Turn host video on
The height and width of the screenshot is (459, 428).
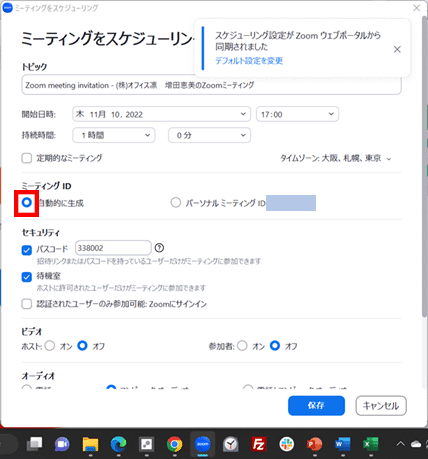50,346
